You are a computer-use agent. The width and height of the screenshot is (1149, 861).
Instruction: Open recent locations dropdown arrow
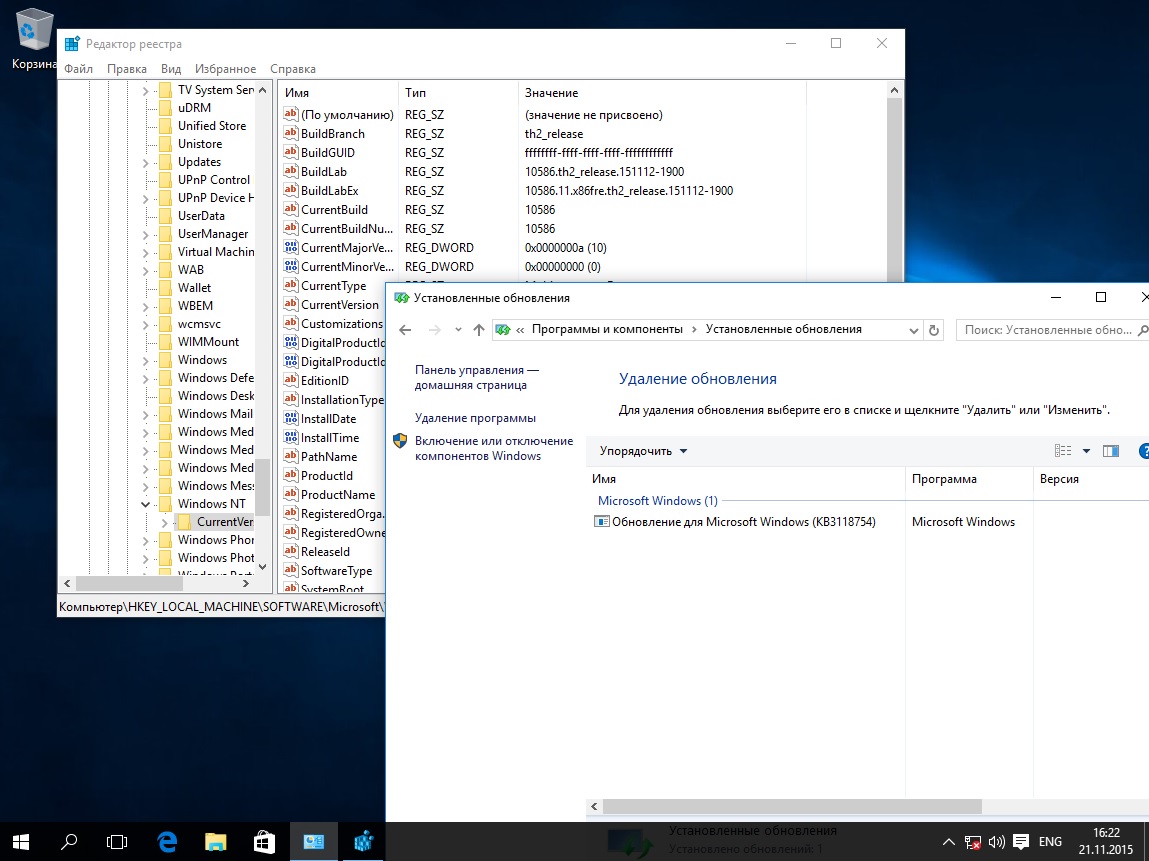458,330
